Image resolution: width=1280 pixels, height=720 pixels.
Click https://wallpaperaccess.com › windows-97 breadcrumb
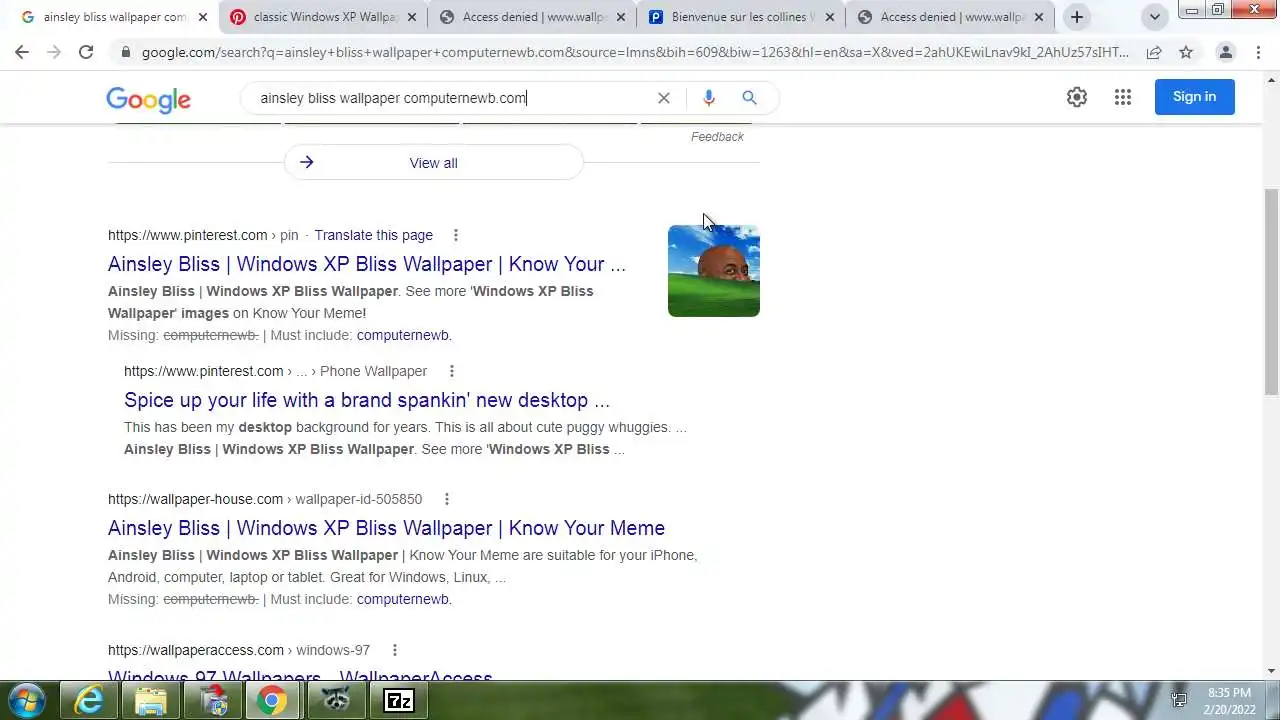coord(239,650)
